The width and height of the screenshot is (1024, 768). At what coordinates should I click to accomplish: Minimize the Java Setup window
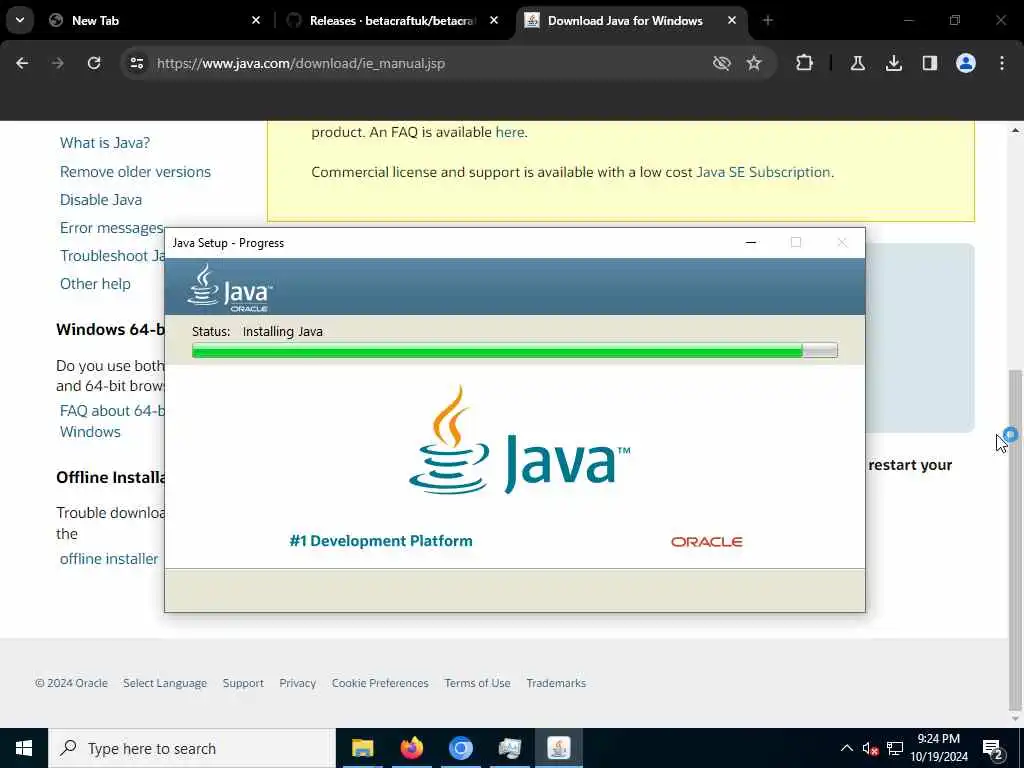[751, 242]
